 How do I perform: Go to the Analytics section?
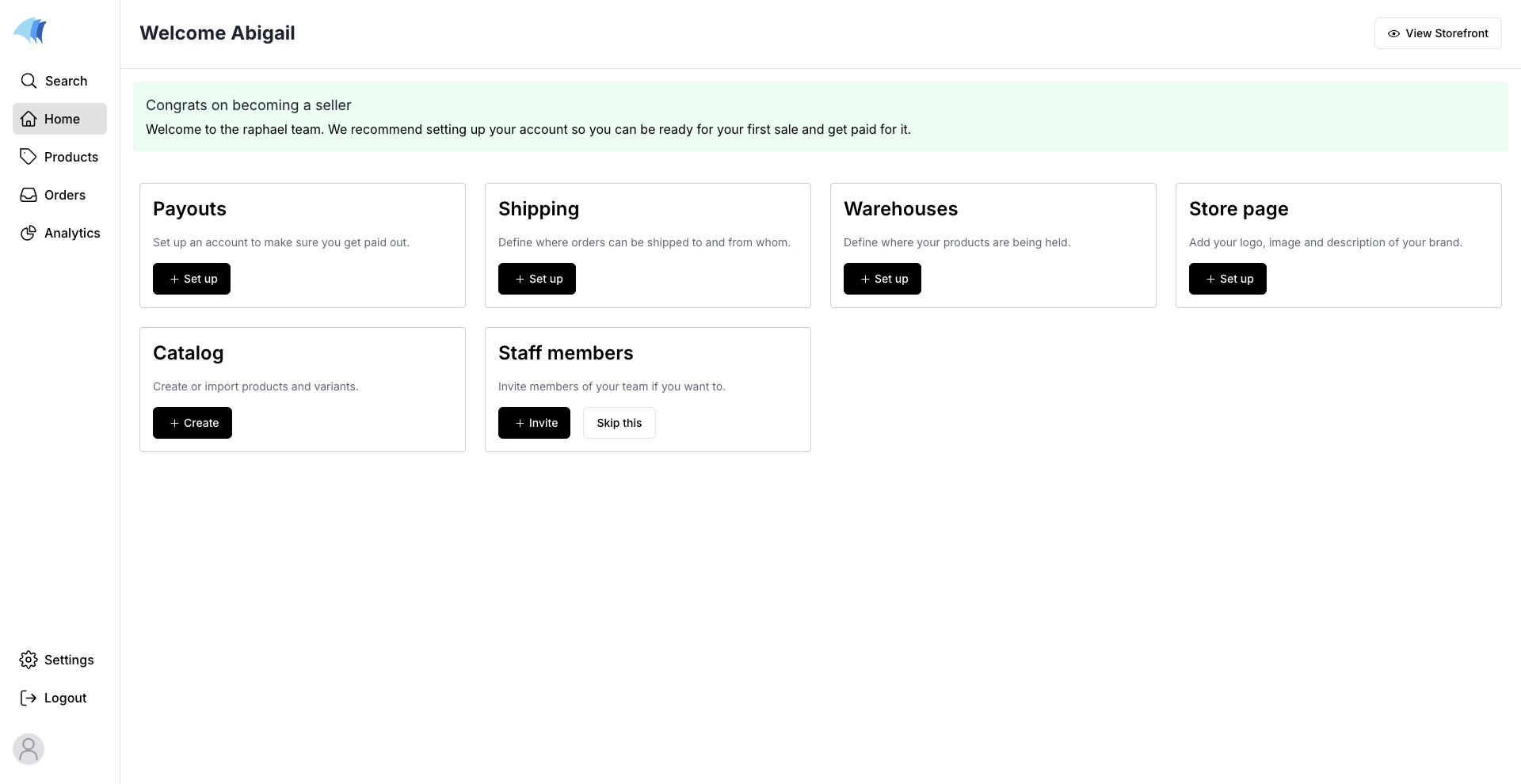point(71,233)
